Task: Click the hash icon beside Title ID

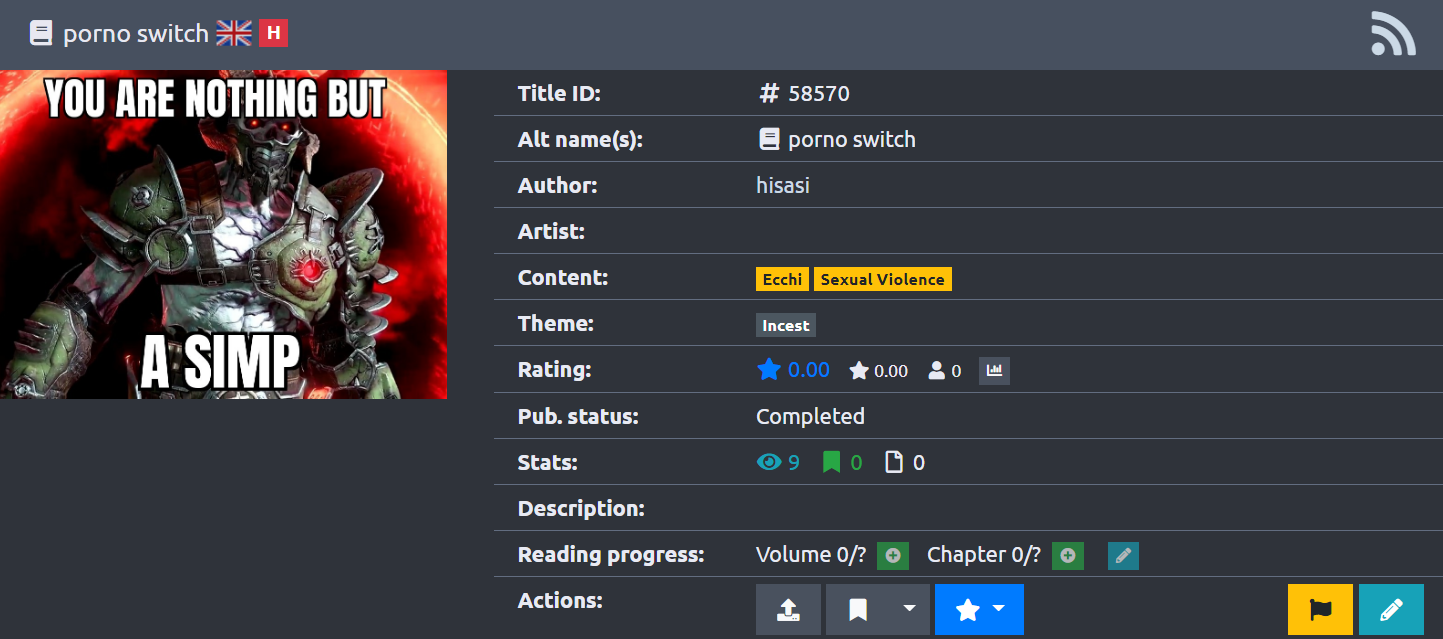Action: coord(769,94)
